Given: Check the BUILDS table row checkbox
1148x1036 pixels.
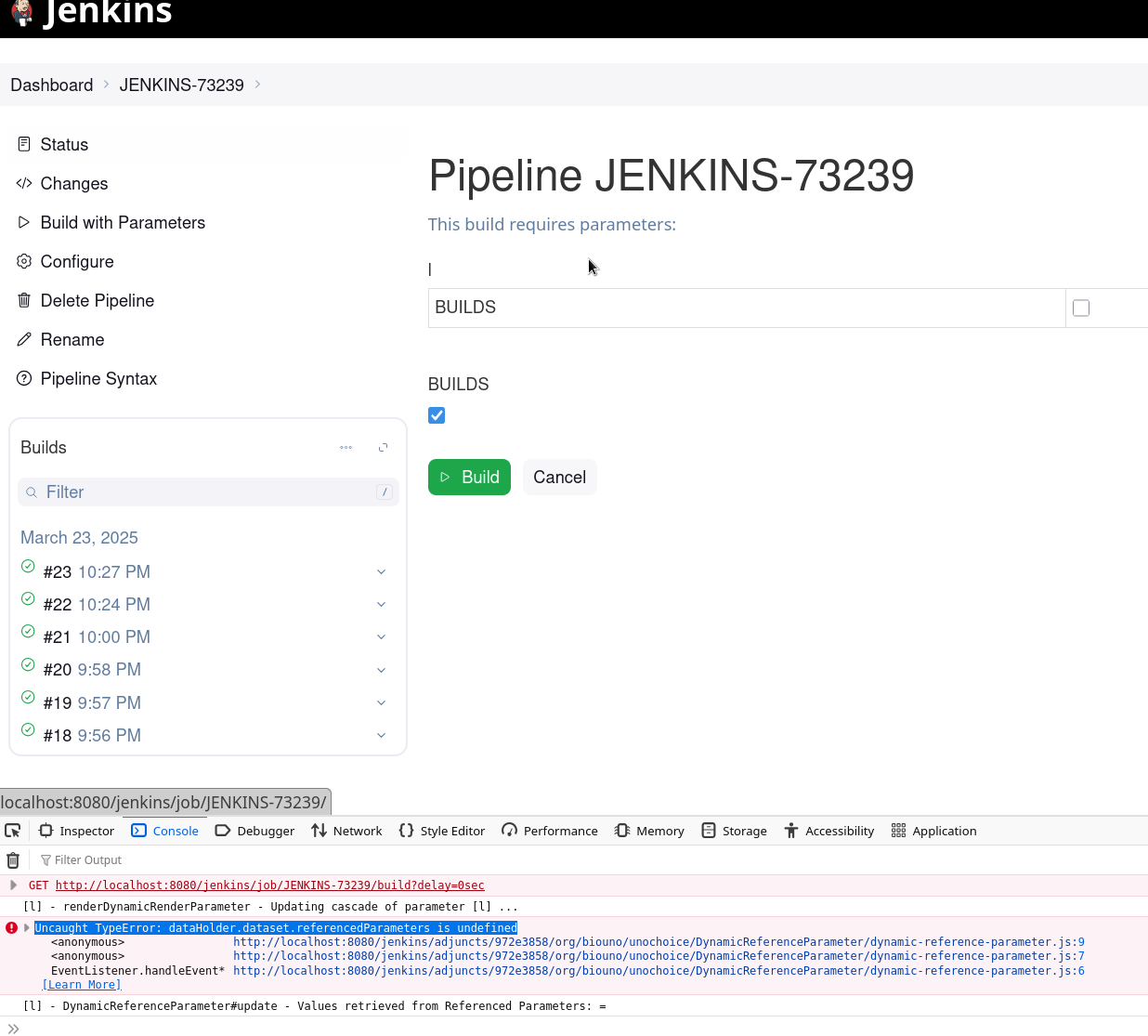Looking at the screenshot, I should pos(1081,308).
